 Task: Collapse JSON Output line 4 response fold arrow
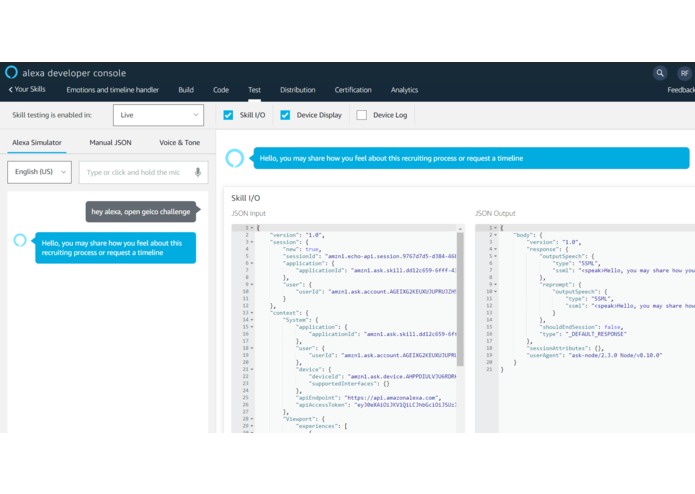pyautogui.click(x=496, y=249)
